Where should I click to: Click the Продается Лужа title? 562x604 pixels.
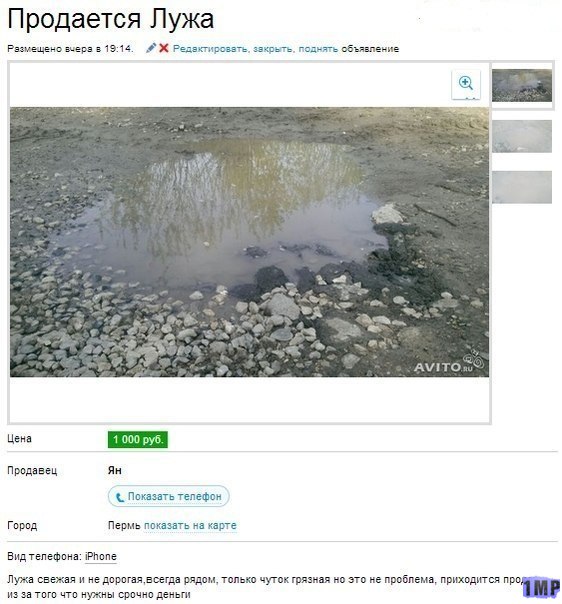pyautogui.click(x=111, y=19)
